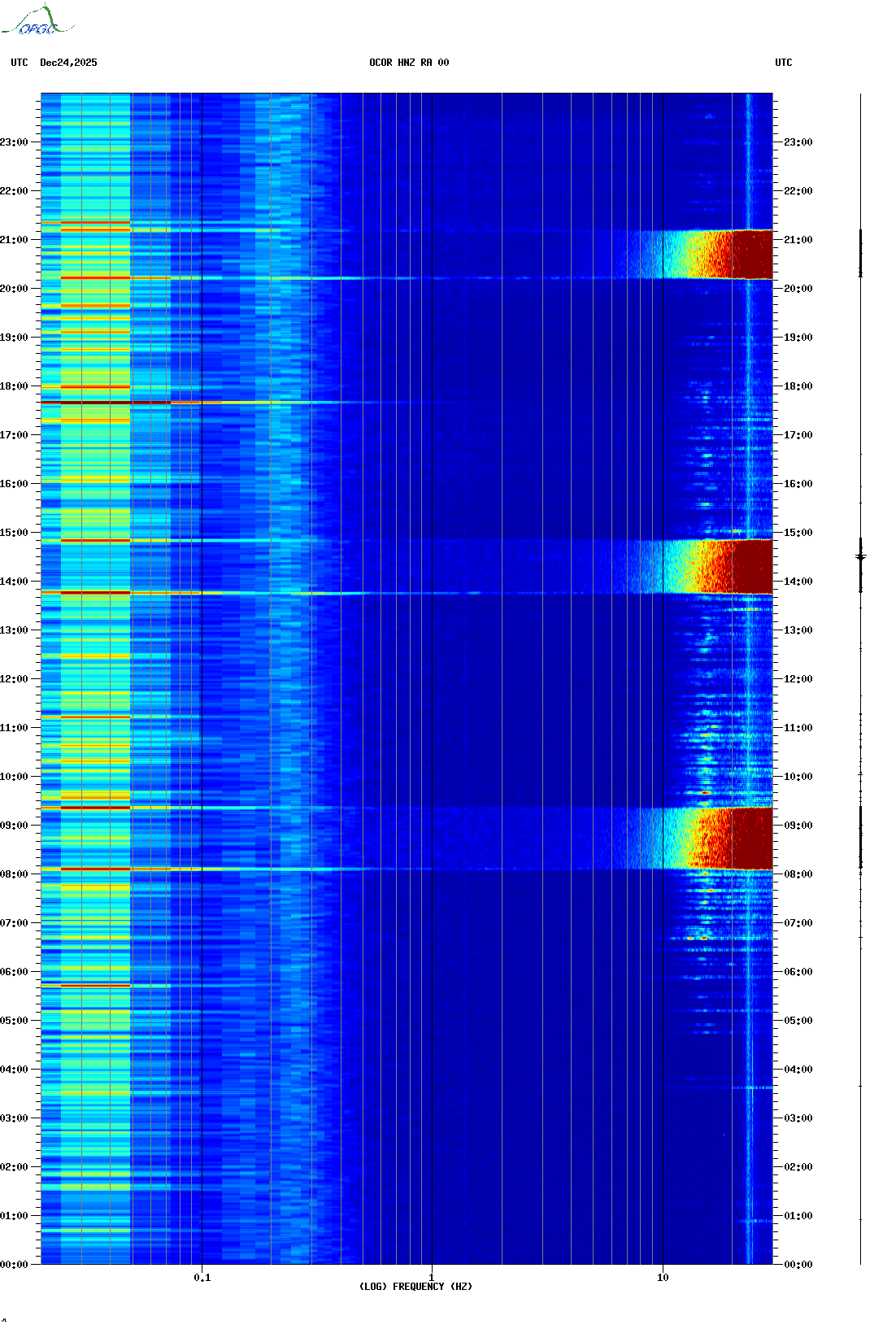Click 15:00 on the right time axis
896x1329 pixels.
[x=798, y=533]
